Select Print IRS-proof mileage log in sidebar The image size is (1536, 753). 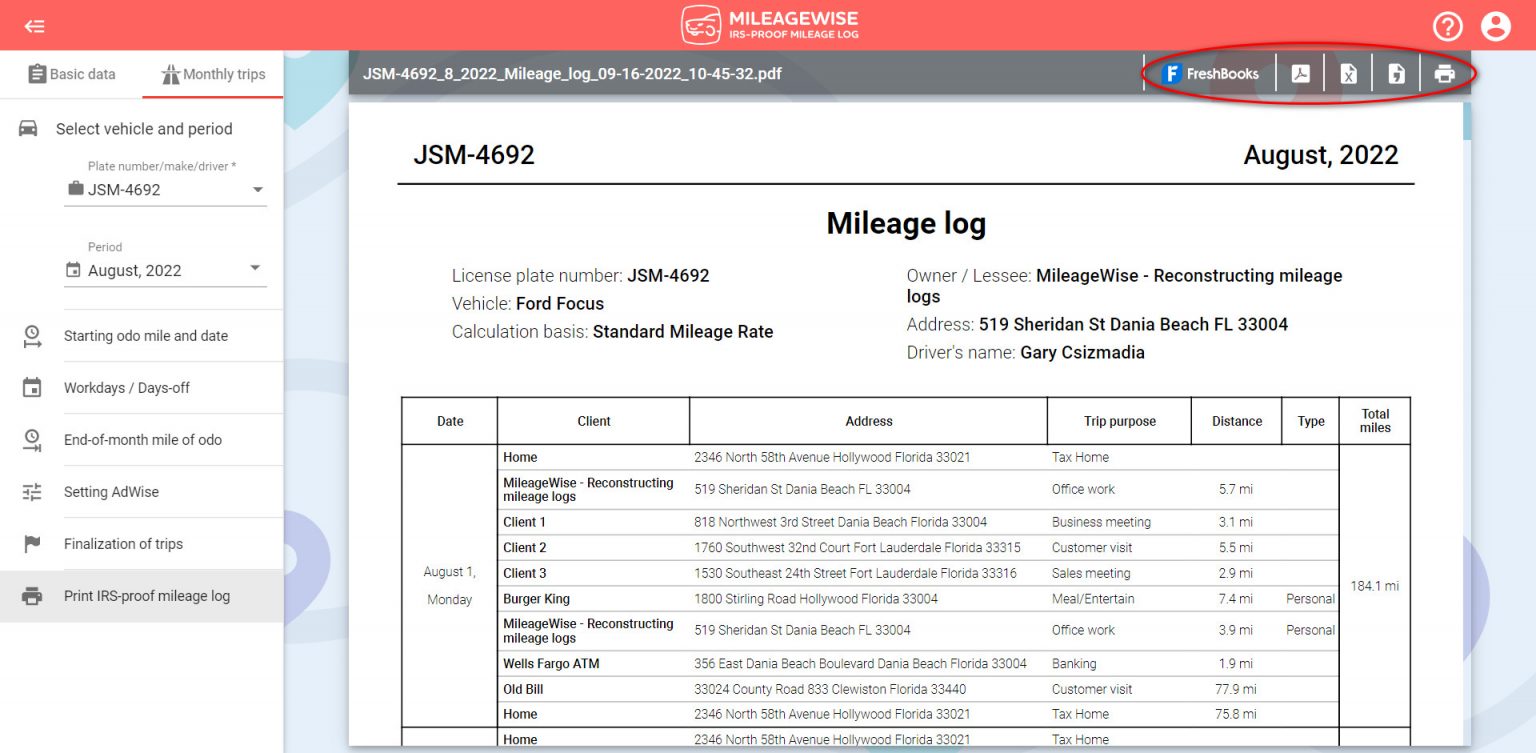point(146,595)
